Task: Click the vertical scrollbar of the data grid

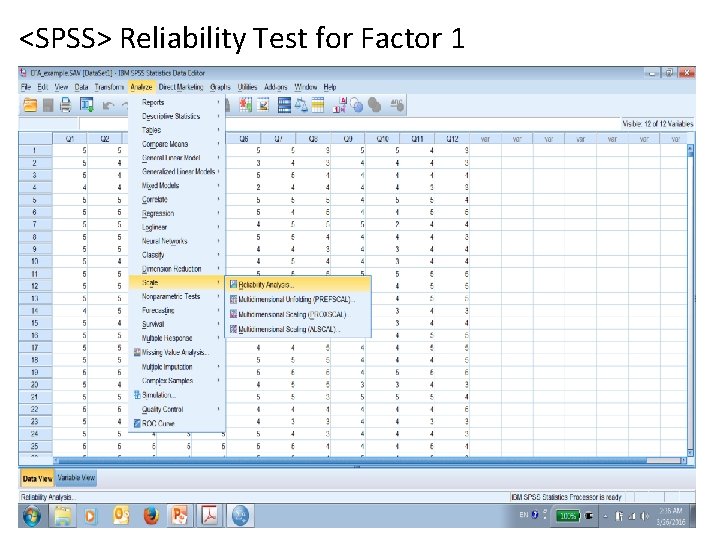Action: point(690,300)
